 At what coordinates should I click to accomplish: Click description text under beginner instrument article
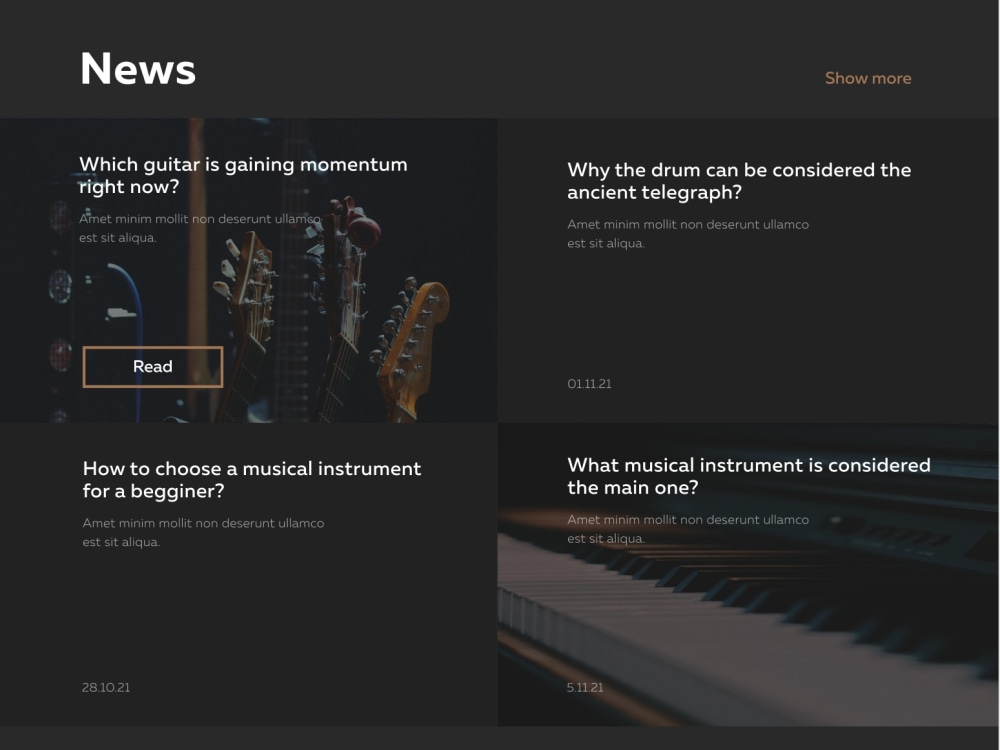[x=203, y=532]
